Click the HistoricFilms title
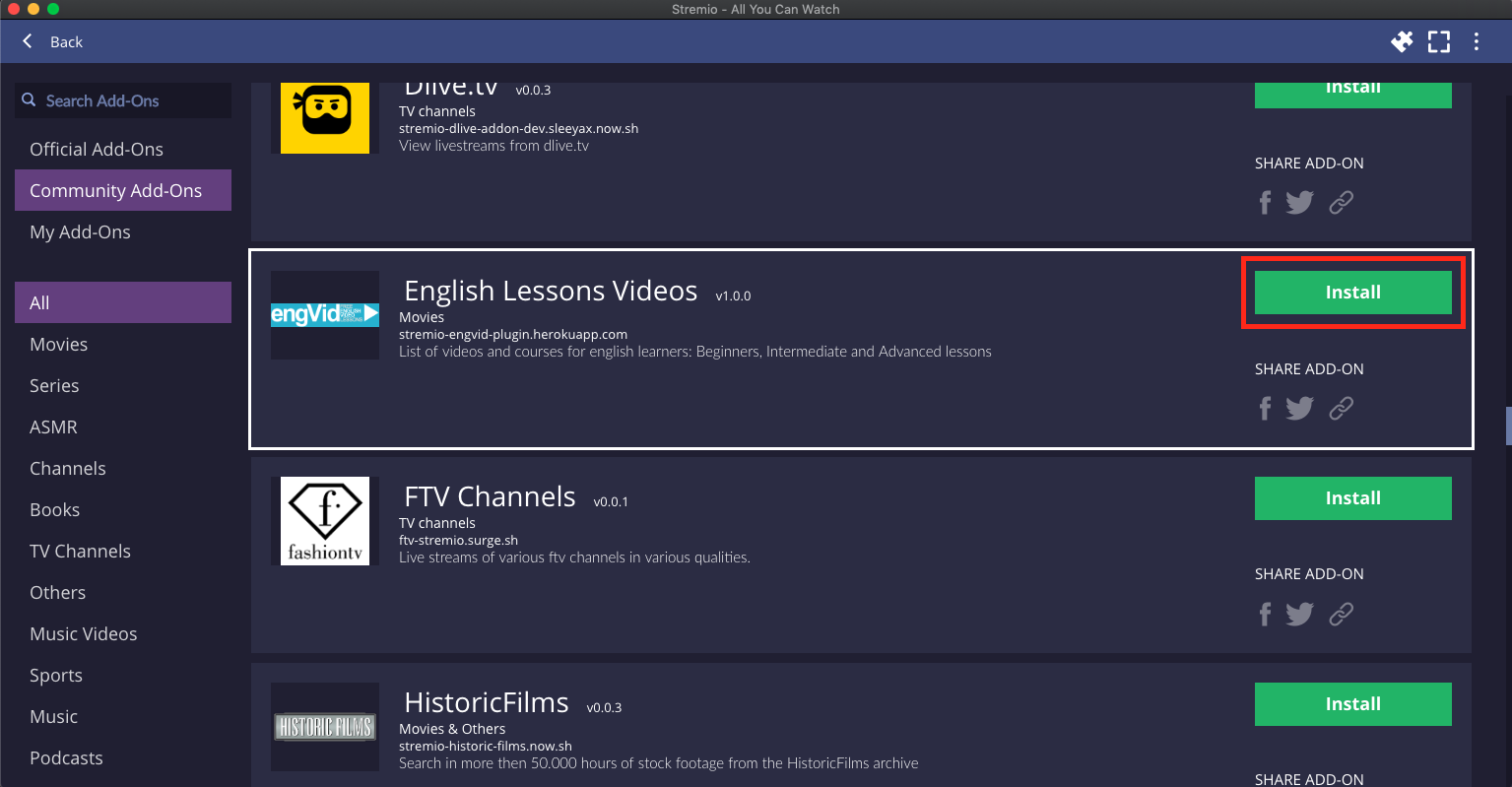 [487, 702]
